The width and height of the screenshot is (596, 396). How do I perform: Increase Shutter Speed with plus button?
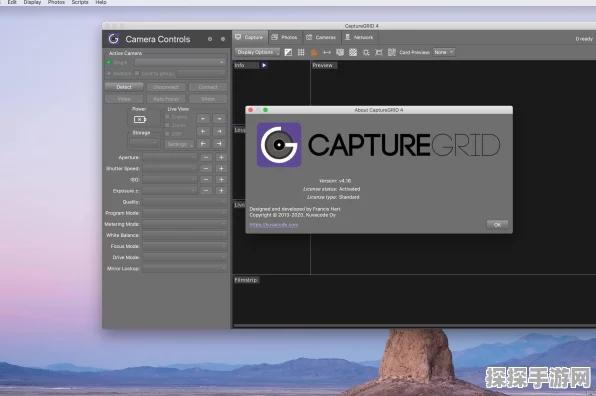point(221,168)
